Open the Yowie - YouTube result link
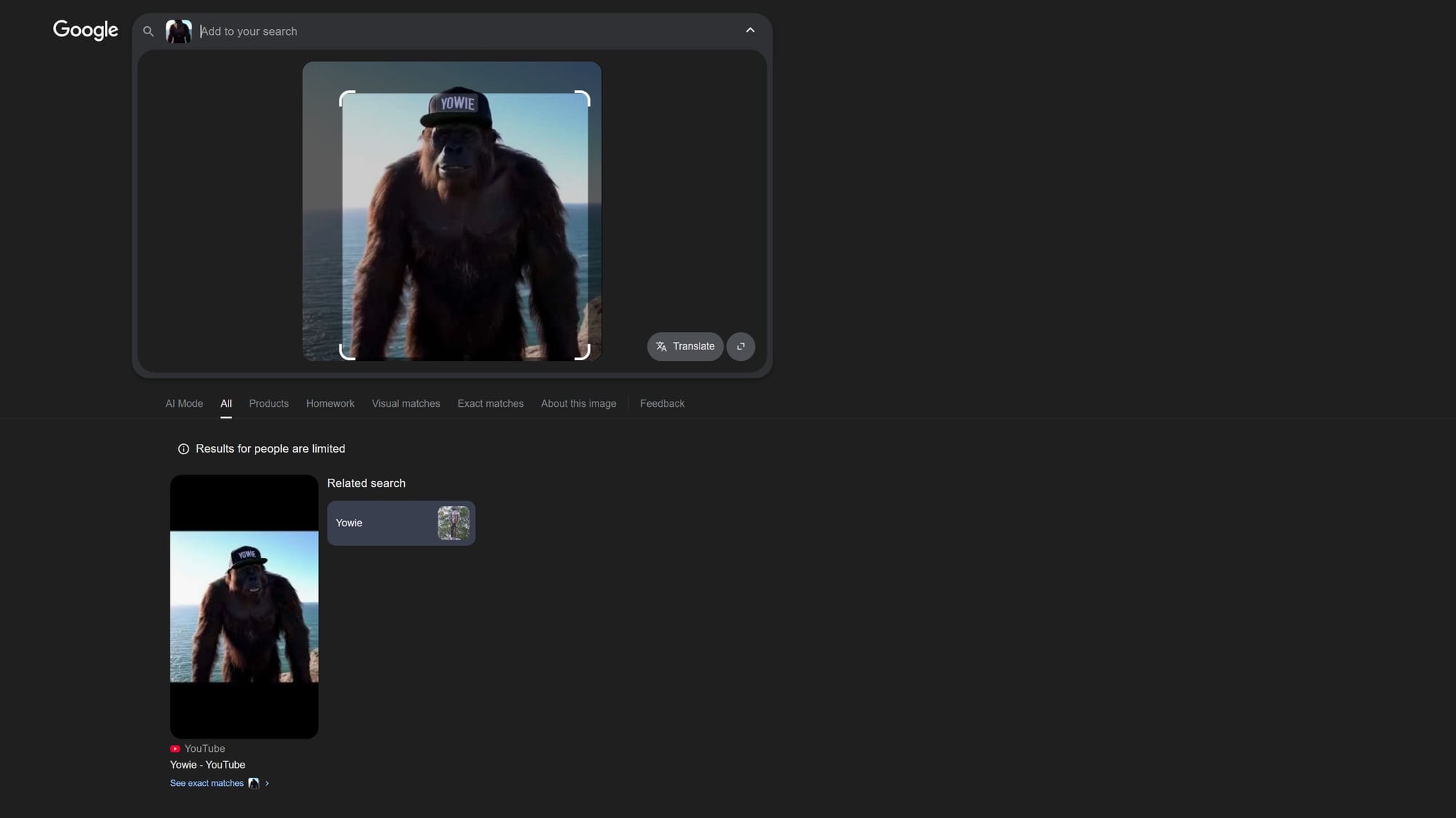This screenshot has height=818, width=1456. coord(207,765)
